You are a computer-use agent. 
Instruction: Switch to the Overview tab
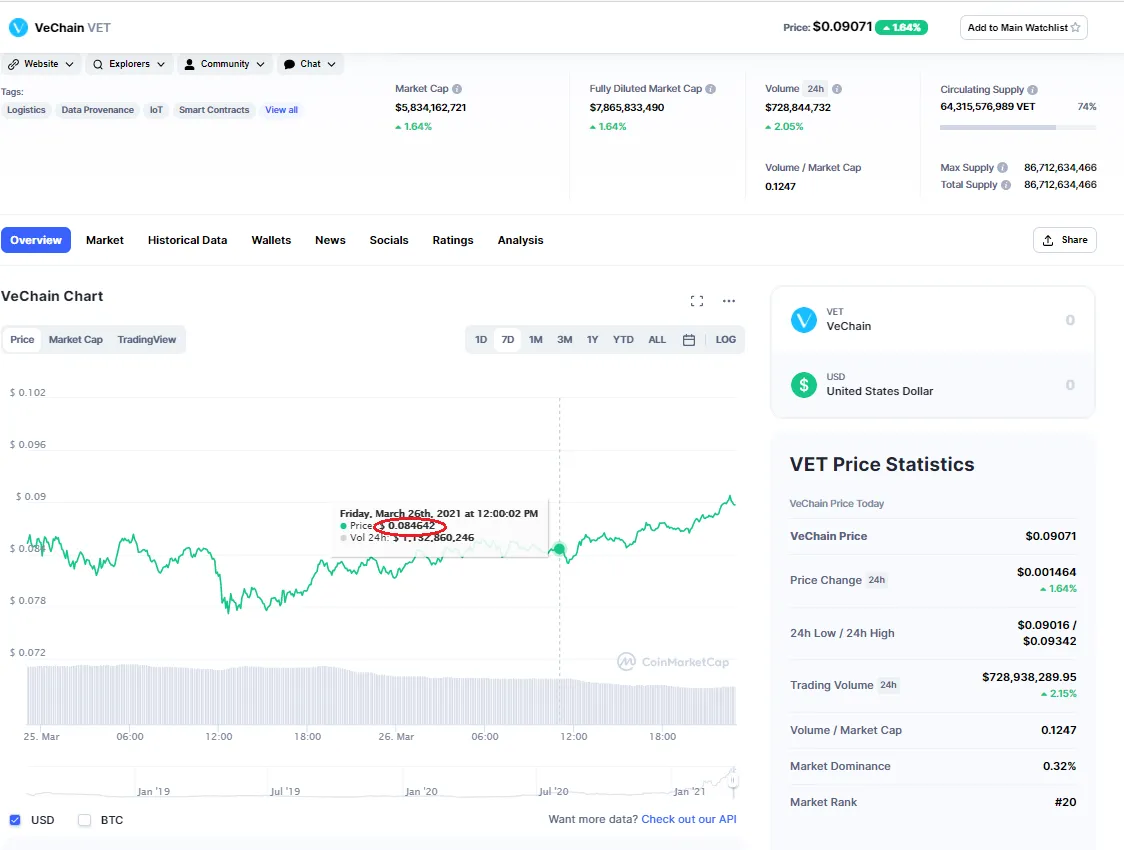tap(36, 240)
